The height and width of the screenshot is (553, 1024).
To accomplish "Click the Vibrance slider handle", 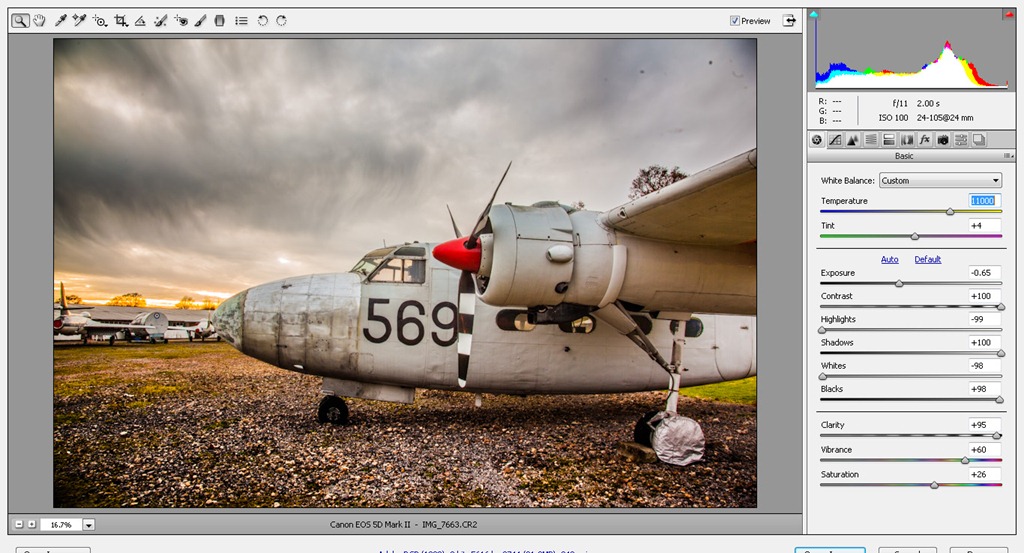I will 965,460.
